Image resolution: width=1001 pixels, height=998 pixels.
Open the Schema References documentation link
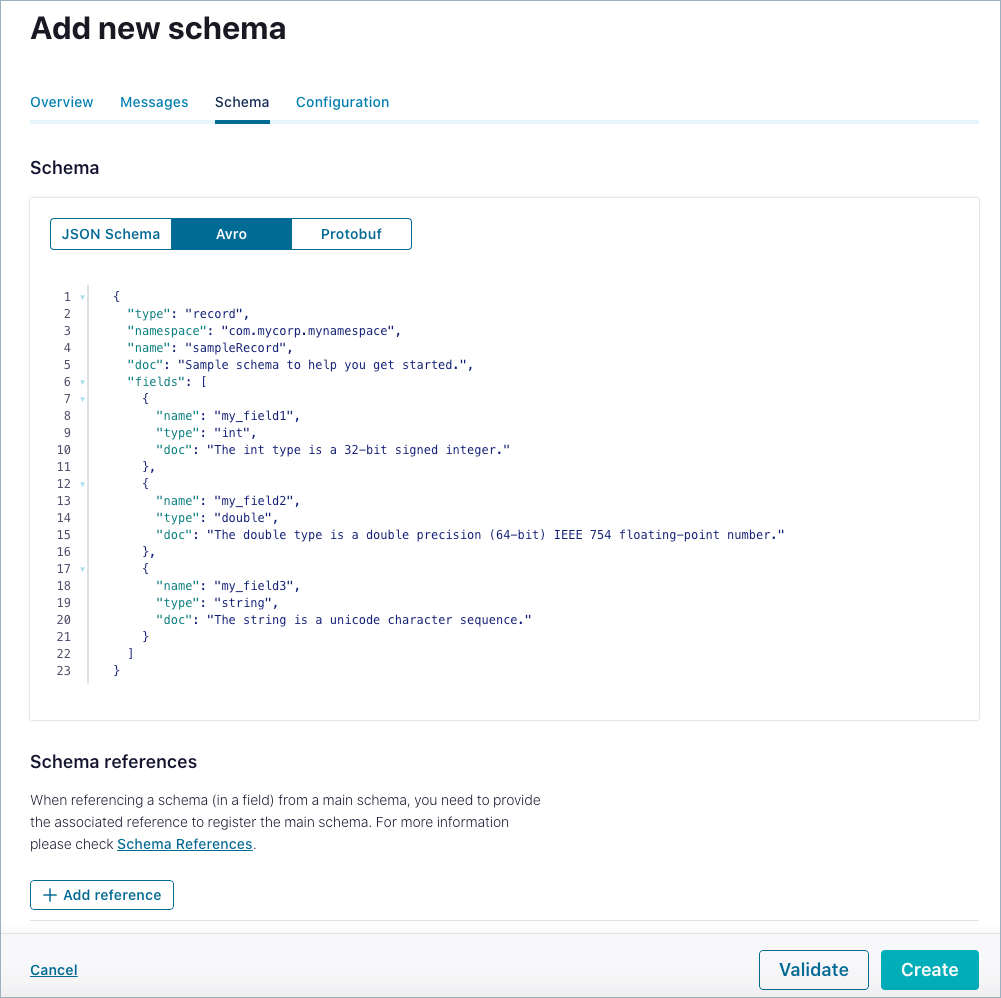click(x=184, y=844)
